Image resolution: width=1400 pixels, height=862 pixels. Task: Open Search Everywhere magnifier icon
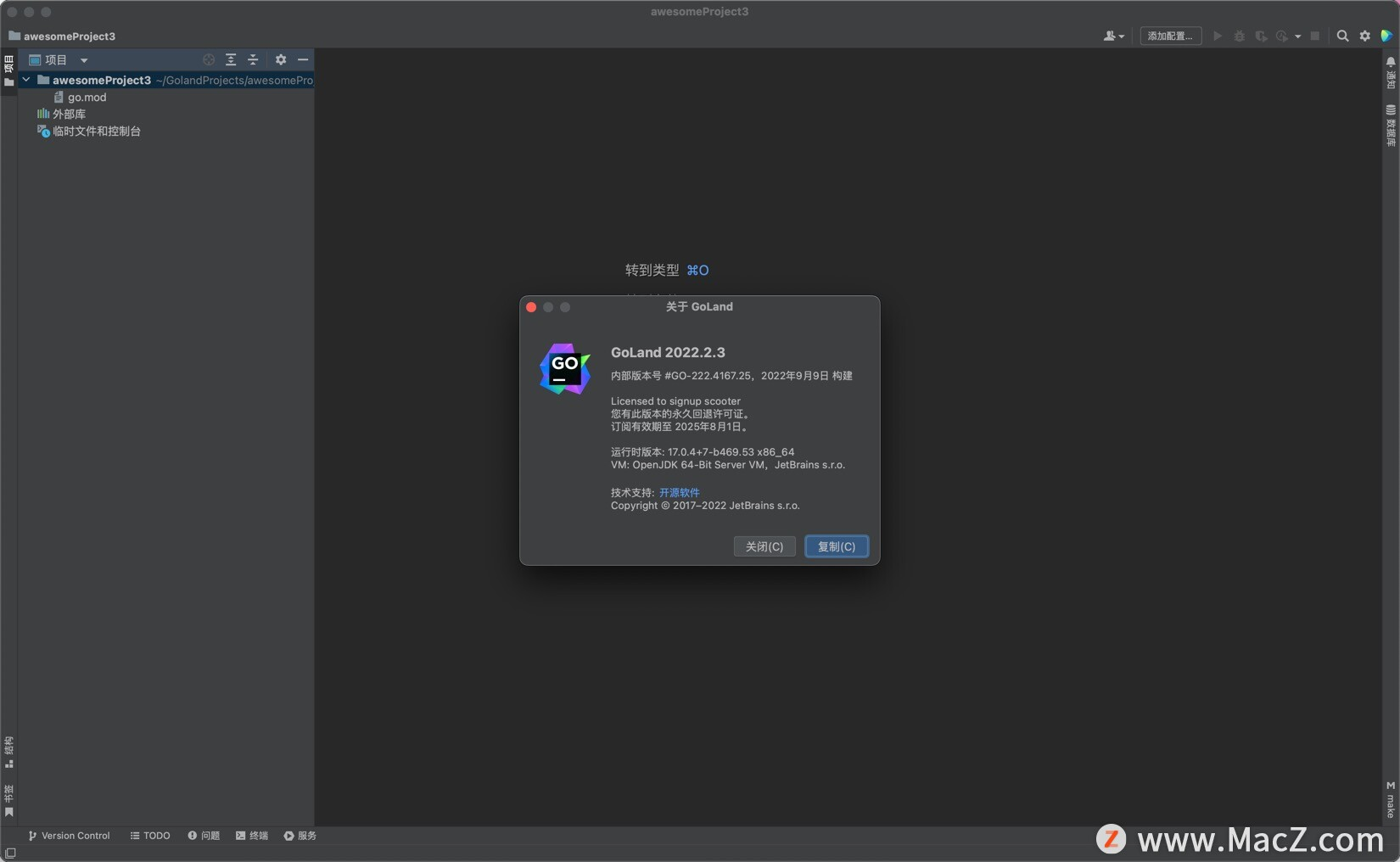click(1342, 36)
